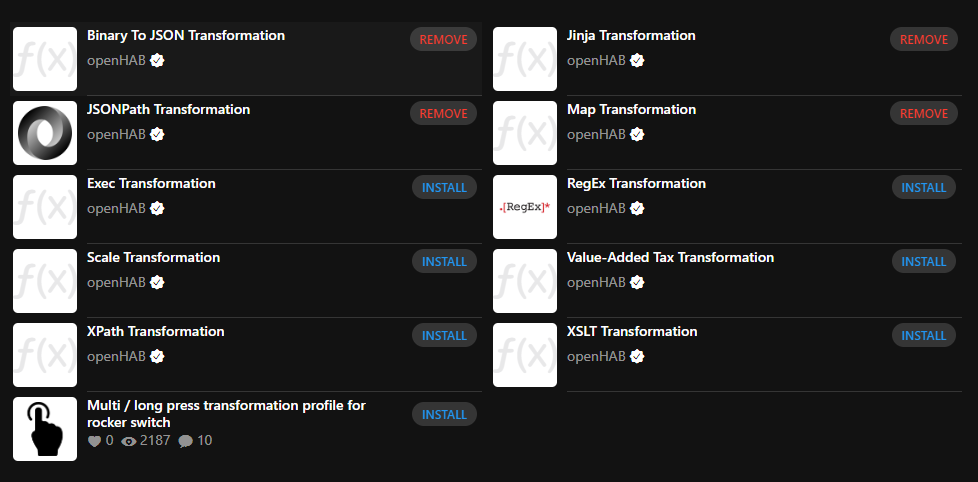Click the heart likes icon

(x=95, y=441)
